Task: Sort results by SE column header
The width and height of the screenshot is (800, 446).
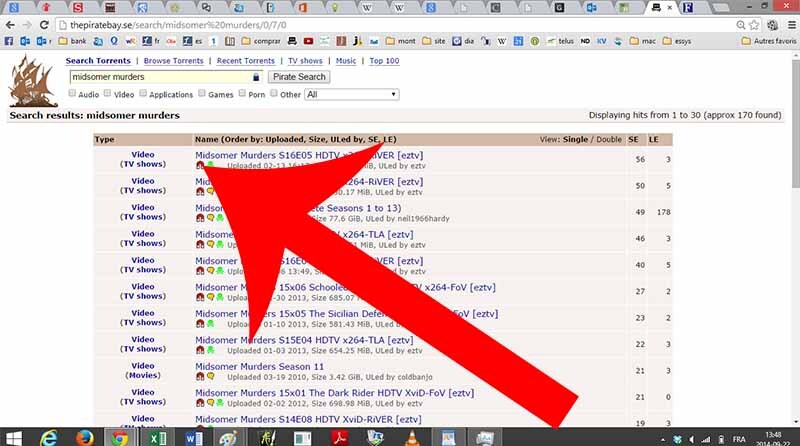Action: pos(633,139)
